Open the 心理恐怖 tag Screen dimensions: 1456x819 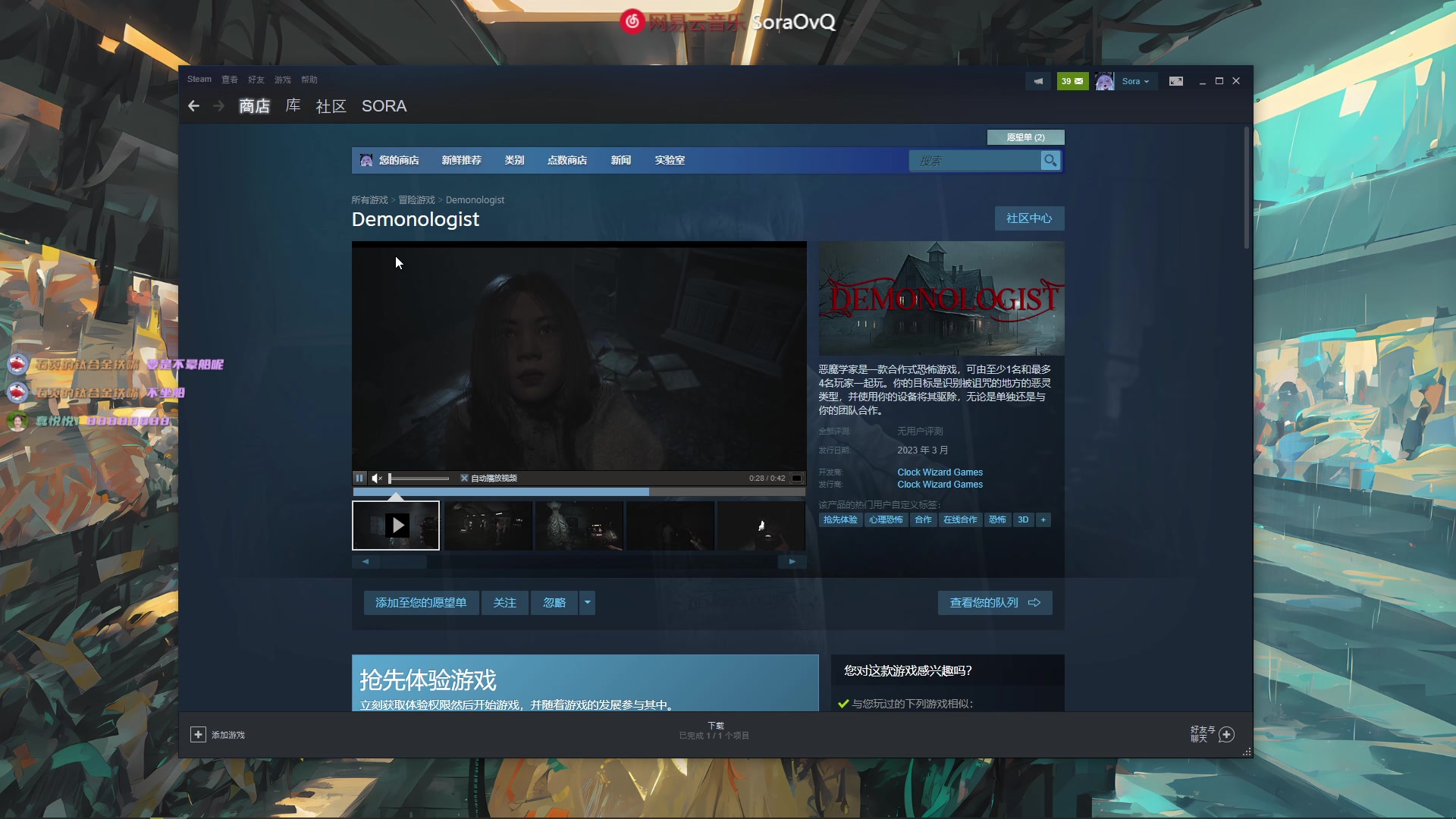(x=886, y=519)
